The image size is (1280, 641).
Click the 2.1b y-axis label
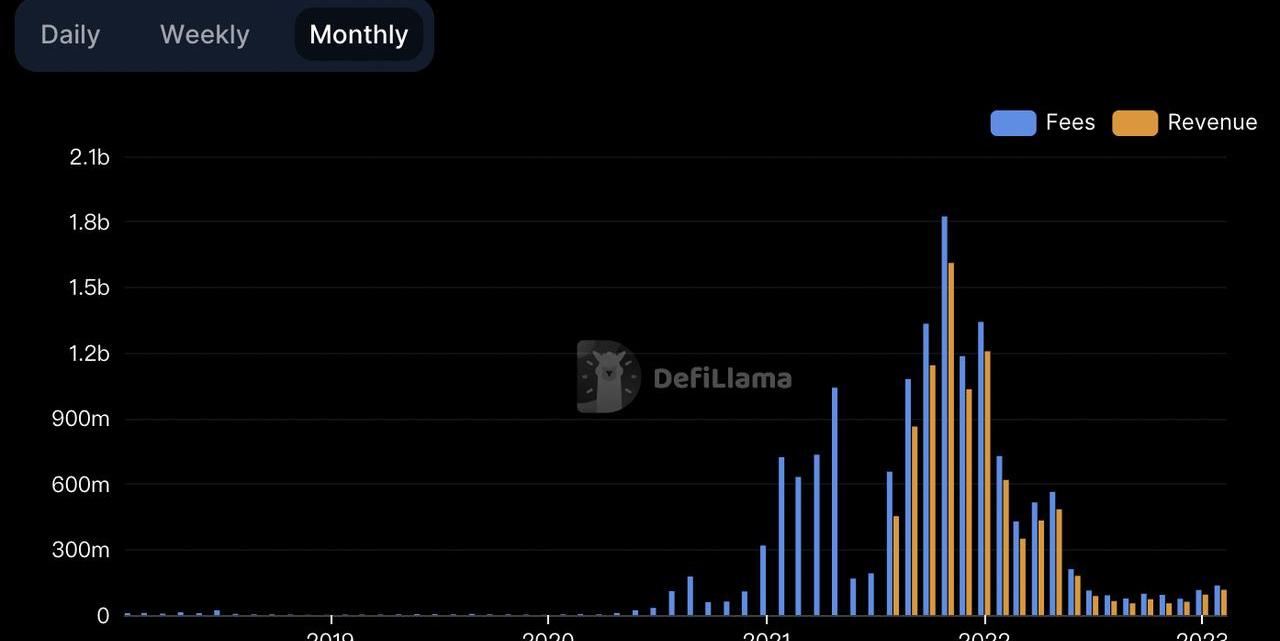coord(89,157)
